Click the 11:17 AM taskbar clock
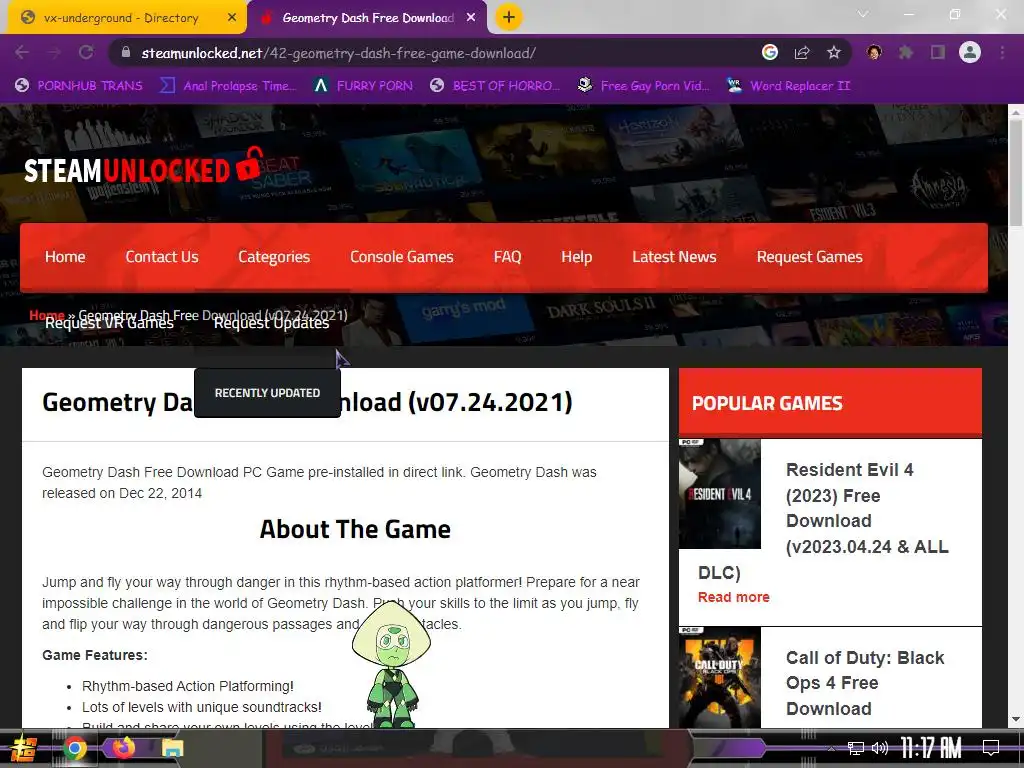 point(931,748)
